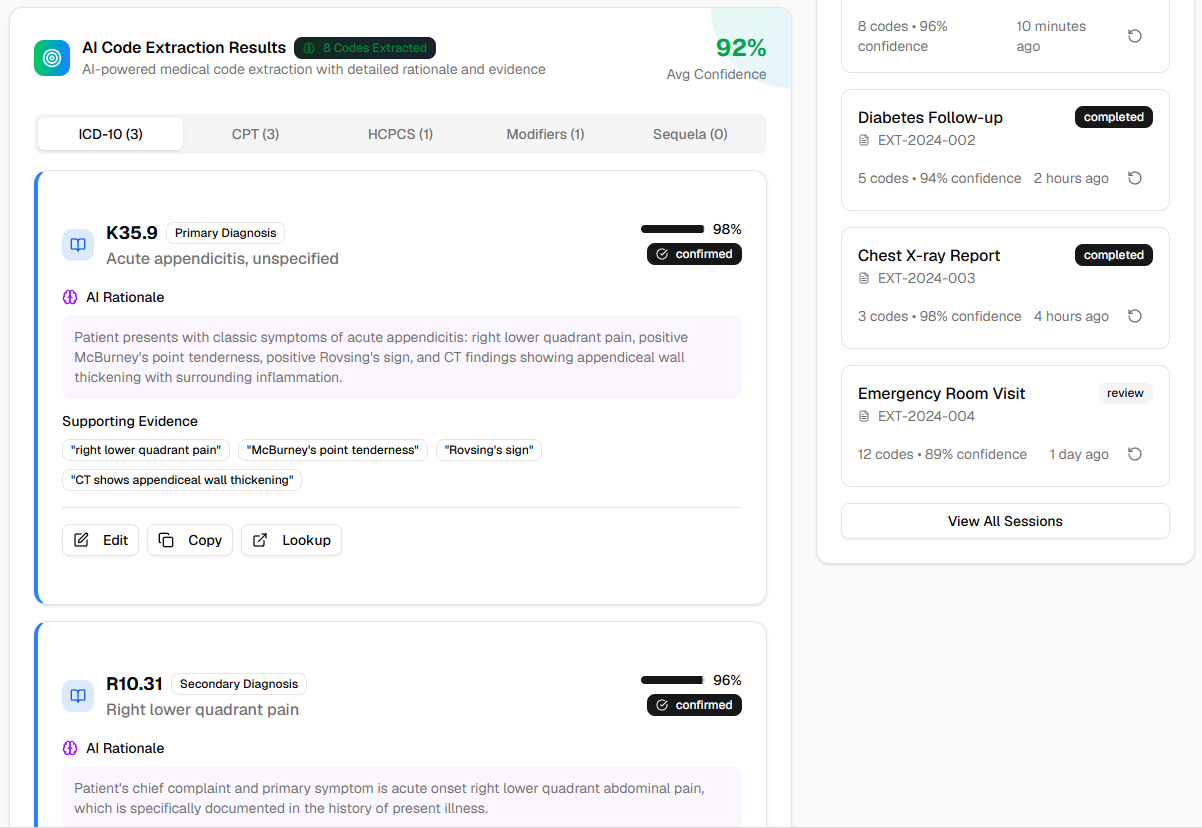Image resolution: width=1202 pixels, height=828 pixels.
Task: Click the AI Code Extraction target logo icon
Action: [52, 58]
